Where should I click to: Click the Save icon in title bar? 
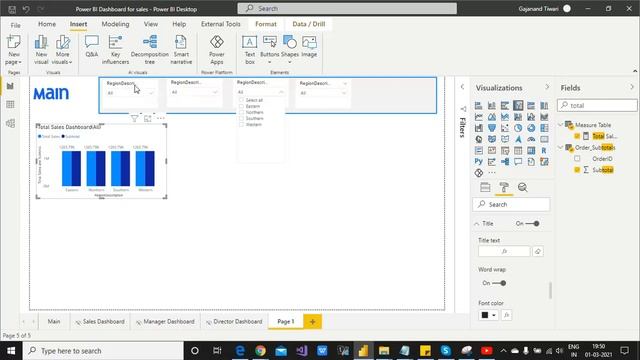coord(12,9)
